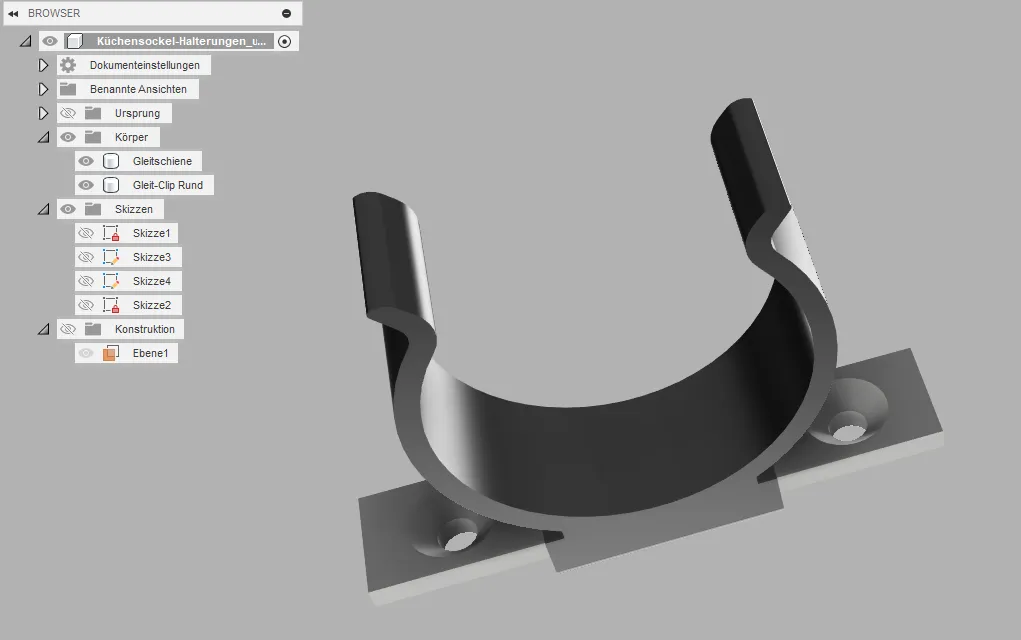1021x640 pixels.
Task: Select the Skizzen label
Action: [x=134, y=209]
